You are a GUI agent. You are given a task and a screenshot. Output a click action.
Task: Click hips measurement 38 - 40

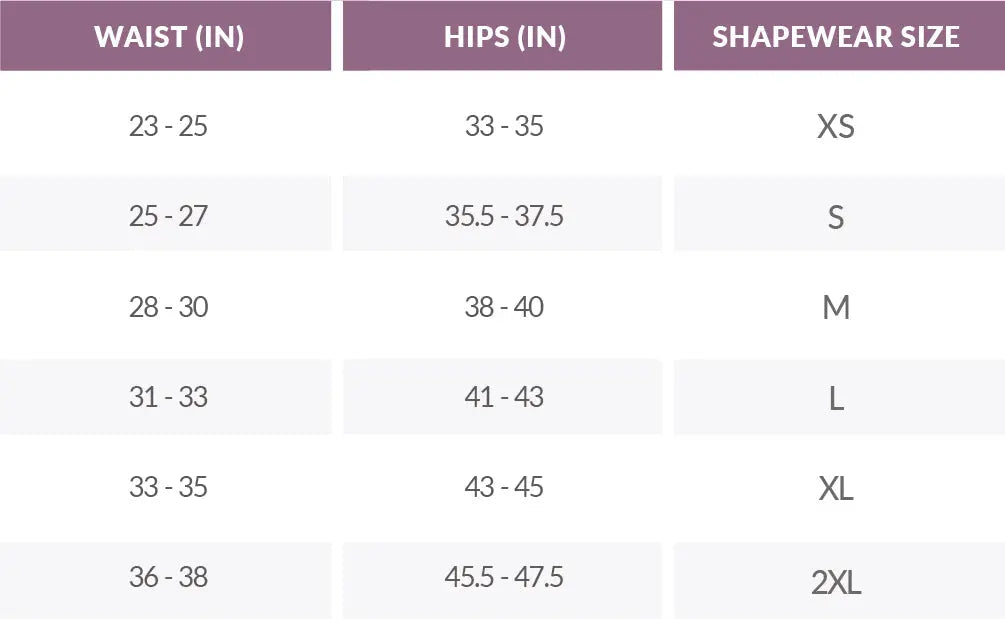(x=504, y=307)
